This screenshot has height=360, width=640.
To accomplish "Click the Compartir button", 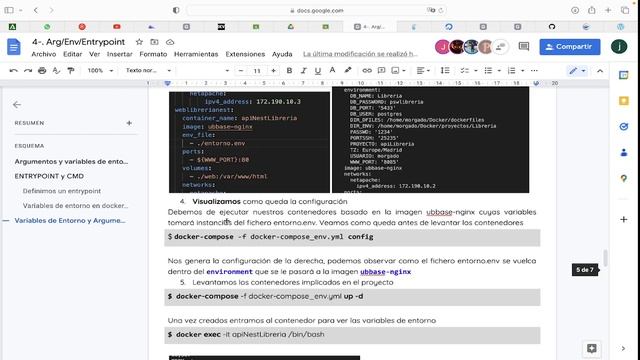I will pos(570,47).
